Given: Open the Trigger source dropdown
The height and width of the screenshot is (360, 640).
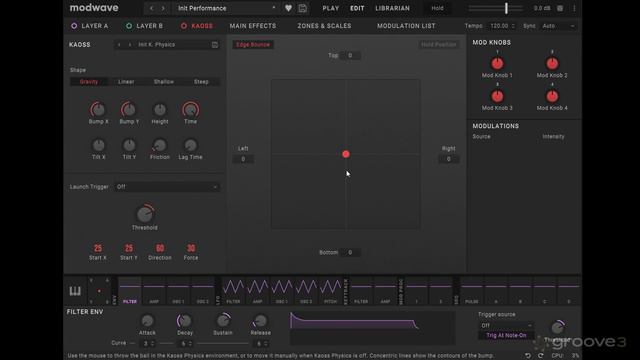Looking at the screenshot, I should click(506, 326).
